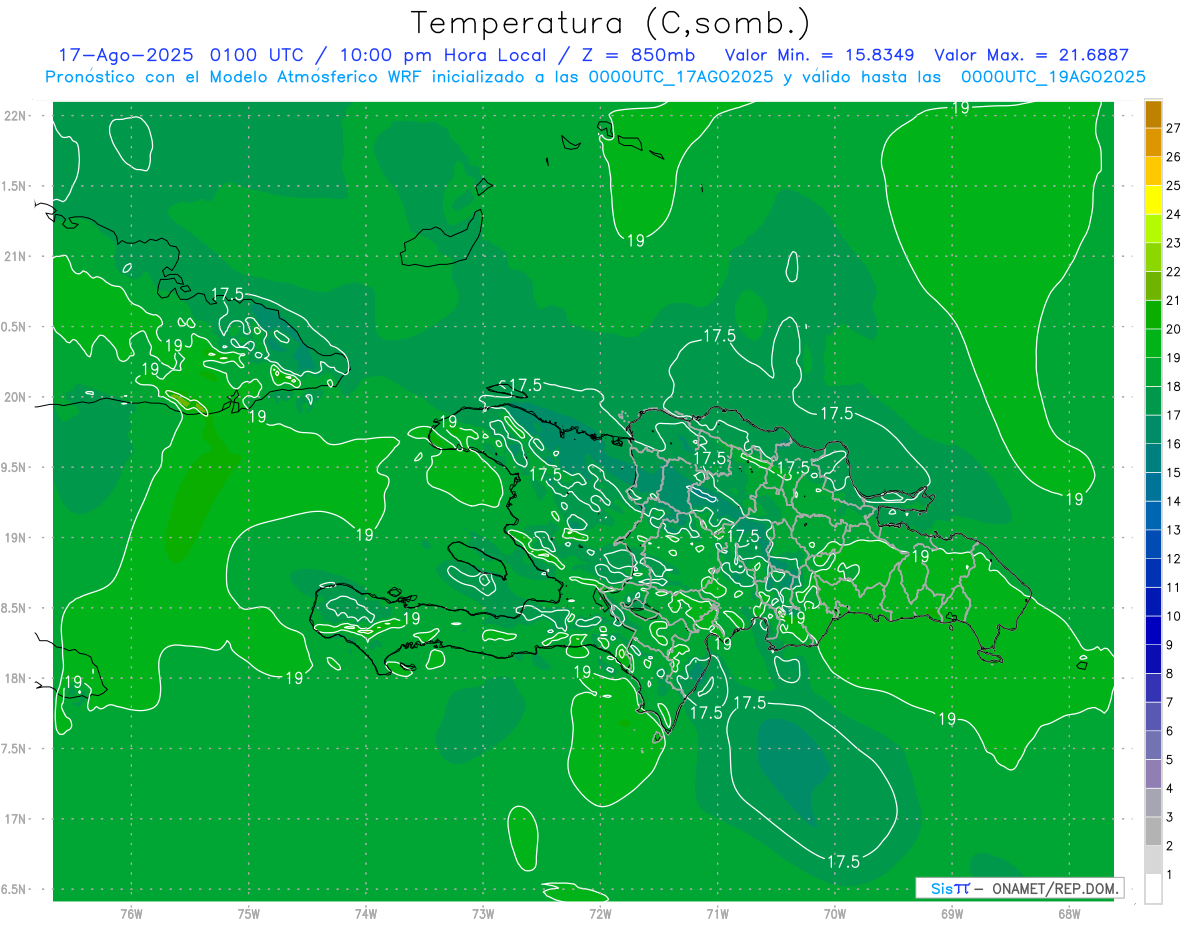Click the "10" color scale label
Screen dimensions: 1200x927
click(1174, 616)
